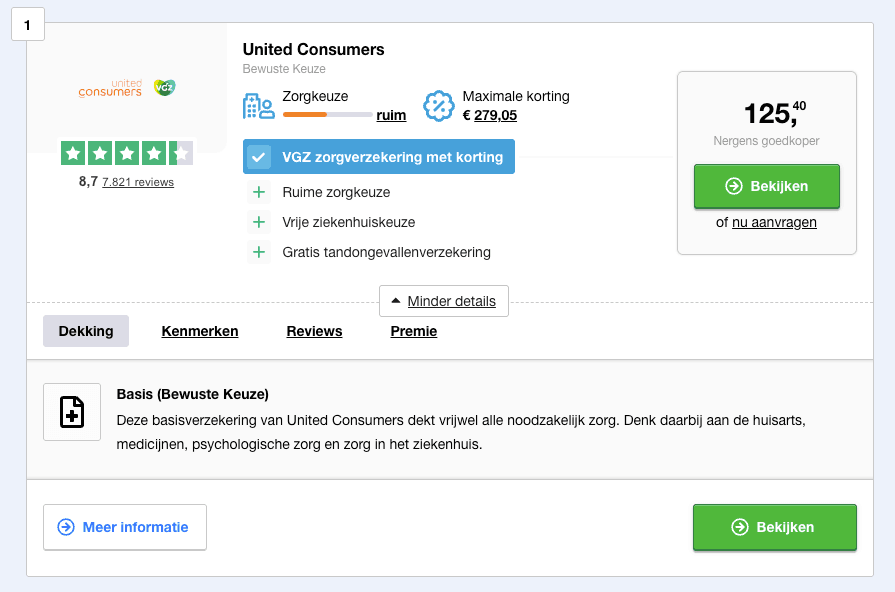Image resolution: width=895 pixels, height=592 pixels.
Task: Click the nu aanvragen link
Action: (x=775, y=222)
